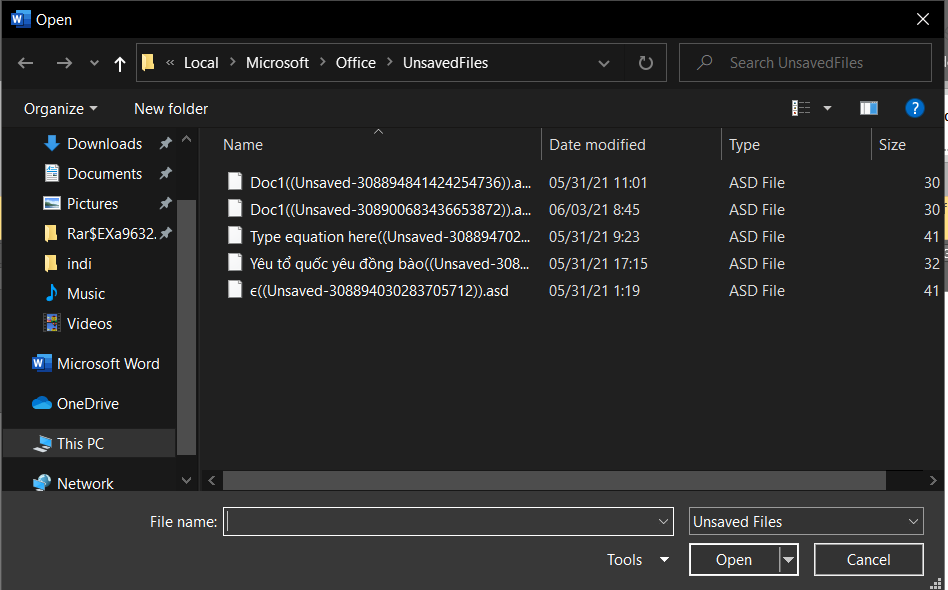Navigate to Office in the breadcrumb path
The image size is (948, 590).
pos(355,62)
